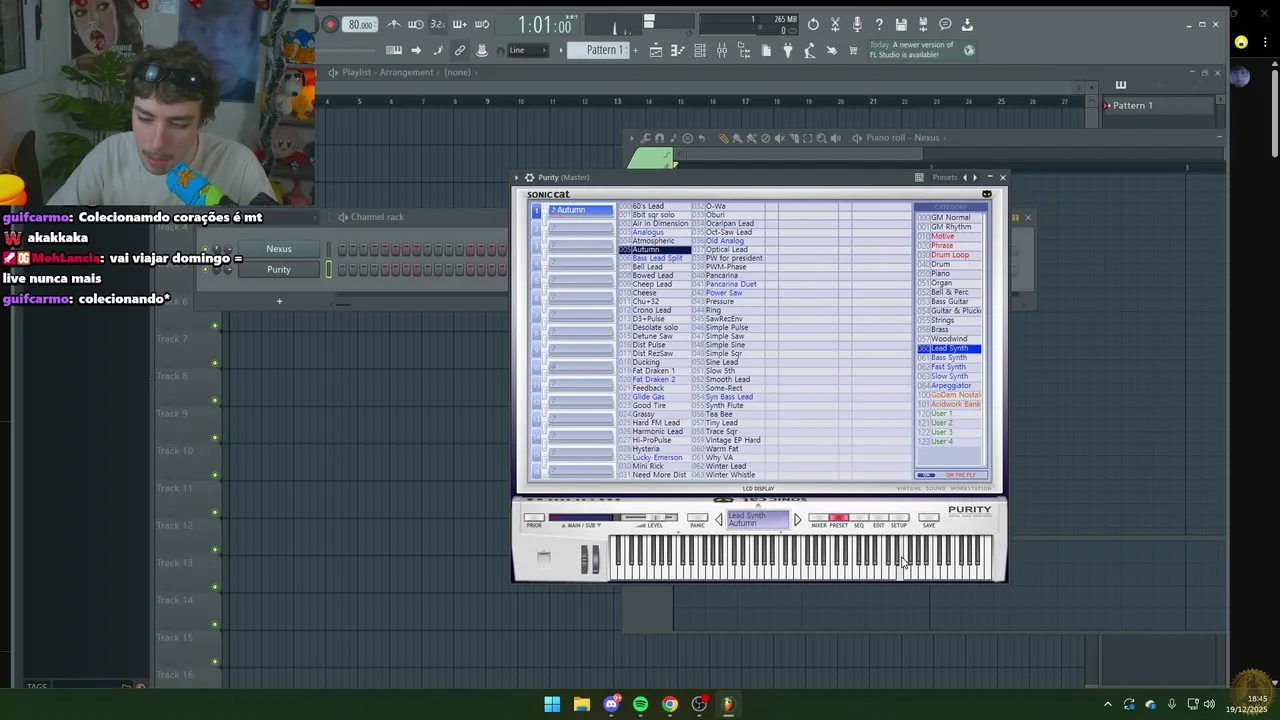Expand the Purity window options arrow
This screenshot has height=720, width=1280.
(517, 177)
